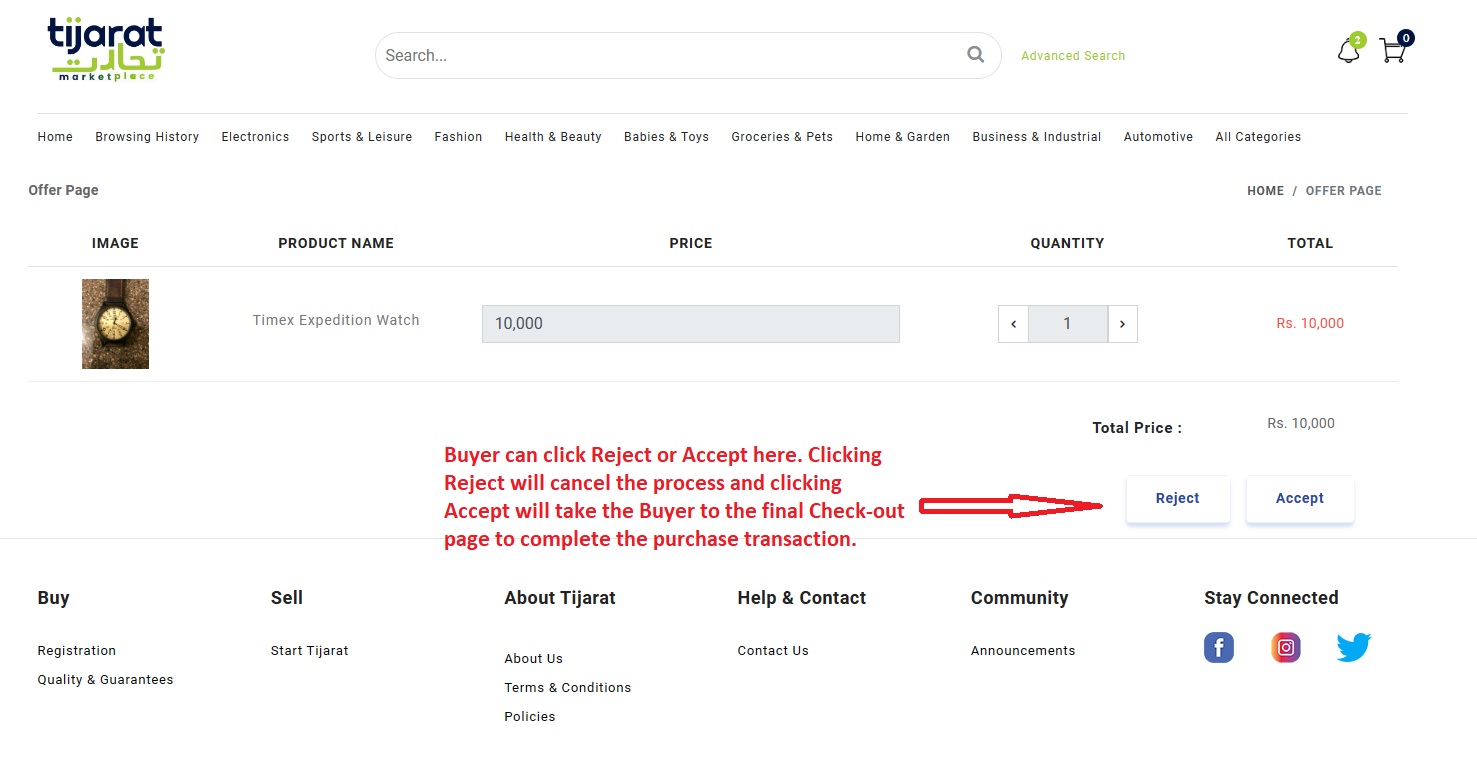
Task: Open Home & Garden category
Action: [x=903, y=137]
